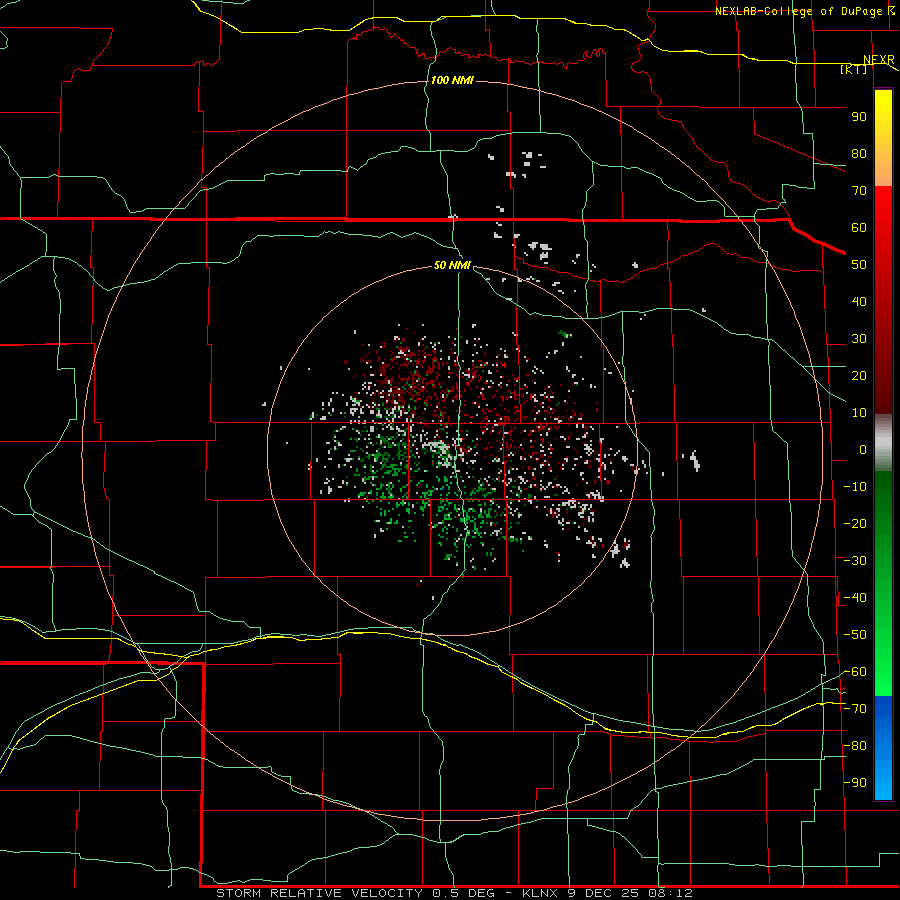Click "STORM RELATIVE VELOCITY" in the bottom caption
Image resolution: width=900 pixels, height=900 pixels.
319,893
